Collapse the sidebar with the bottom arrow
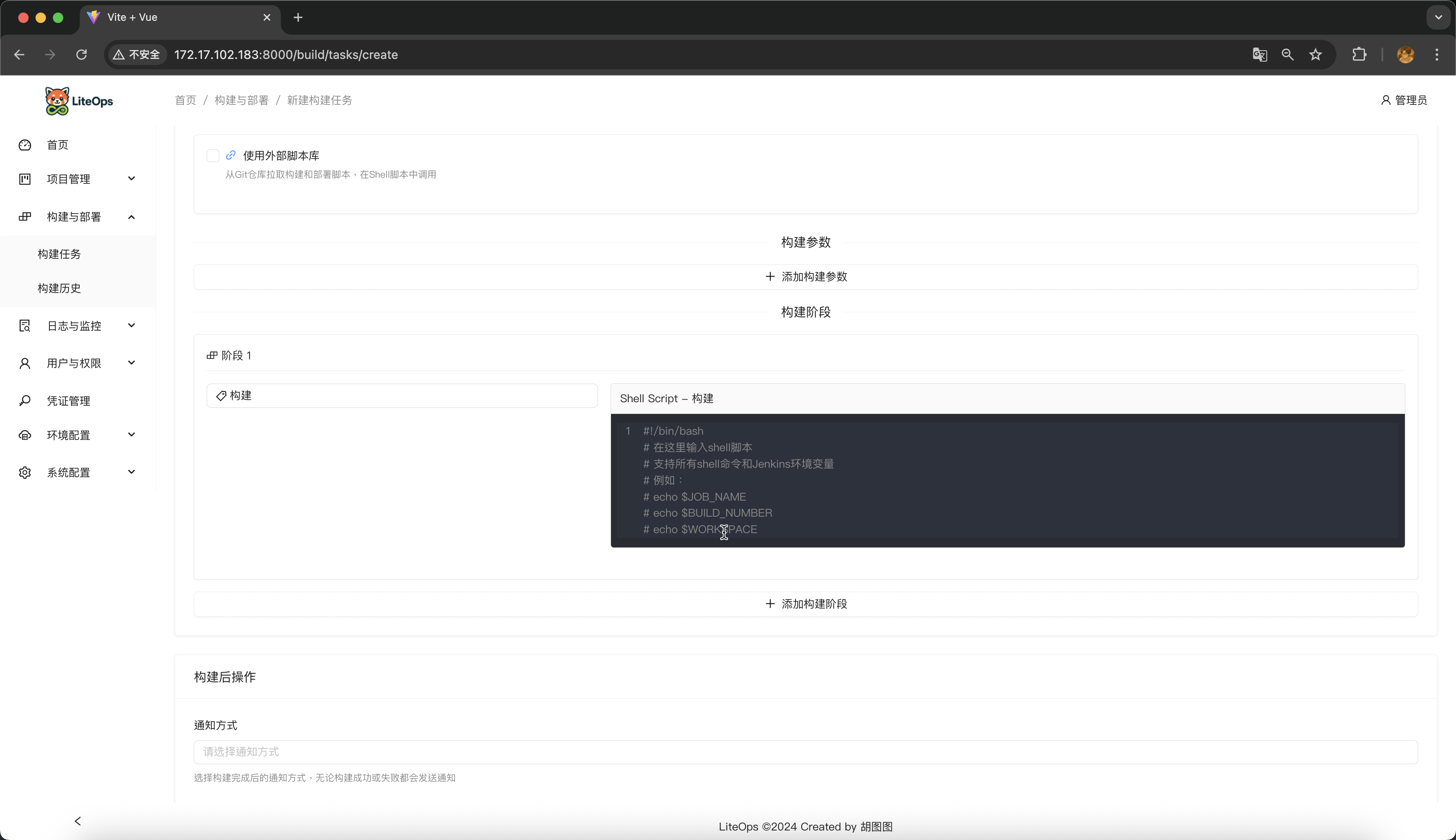1456x840 pixels. [78, 820]
